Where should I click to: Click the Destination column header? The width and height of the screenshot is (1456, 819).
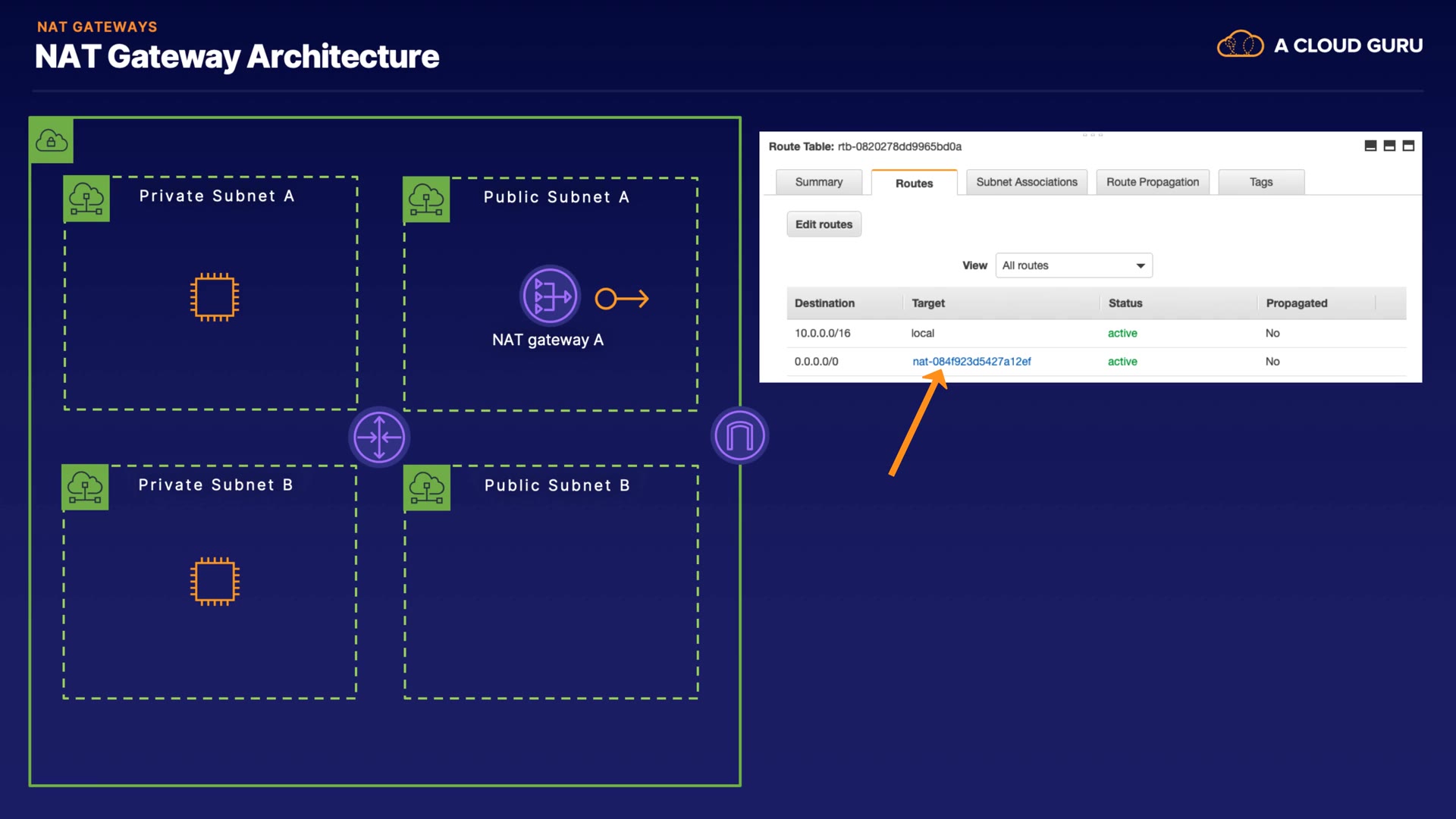(x=824, y=303)
